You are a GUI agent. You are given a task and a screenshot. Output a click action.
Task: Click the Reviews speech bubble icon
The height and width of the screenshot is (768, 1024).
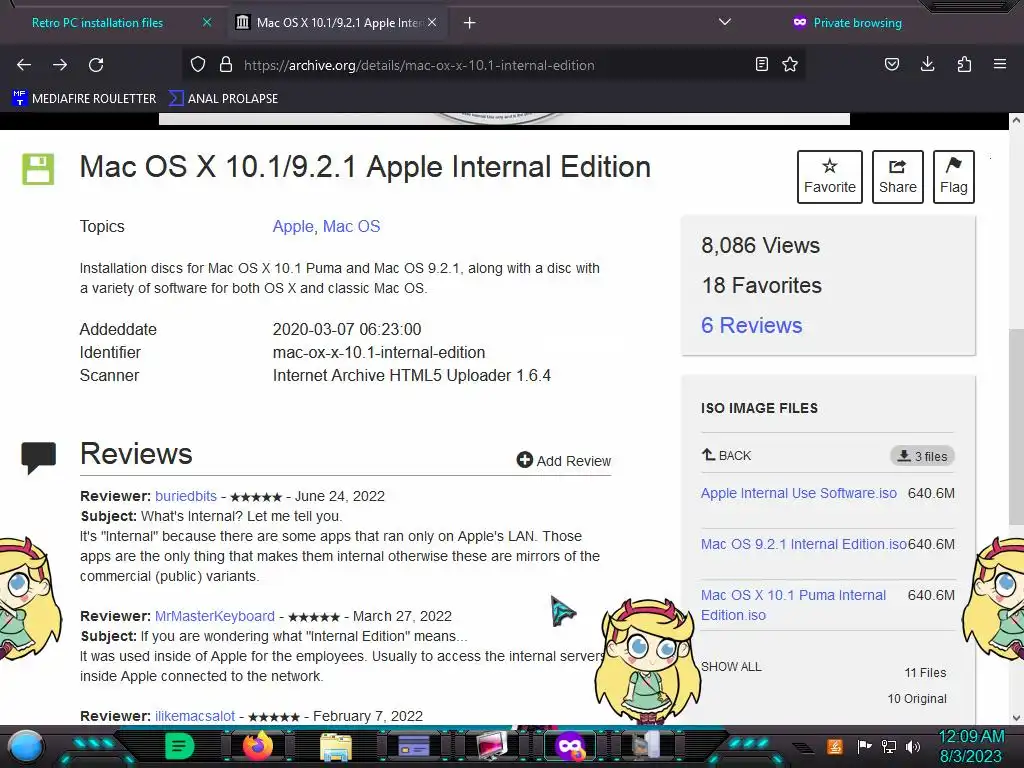point(39,458)
